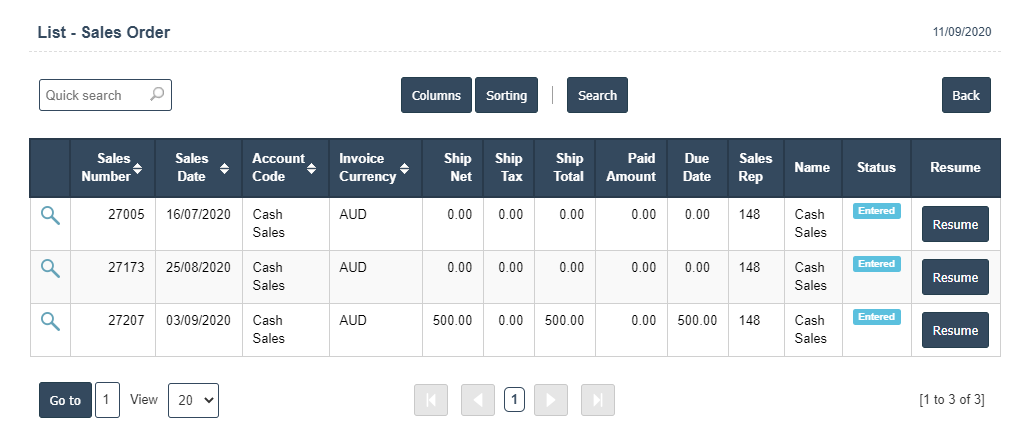Click the Back button

[966, 95]
